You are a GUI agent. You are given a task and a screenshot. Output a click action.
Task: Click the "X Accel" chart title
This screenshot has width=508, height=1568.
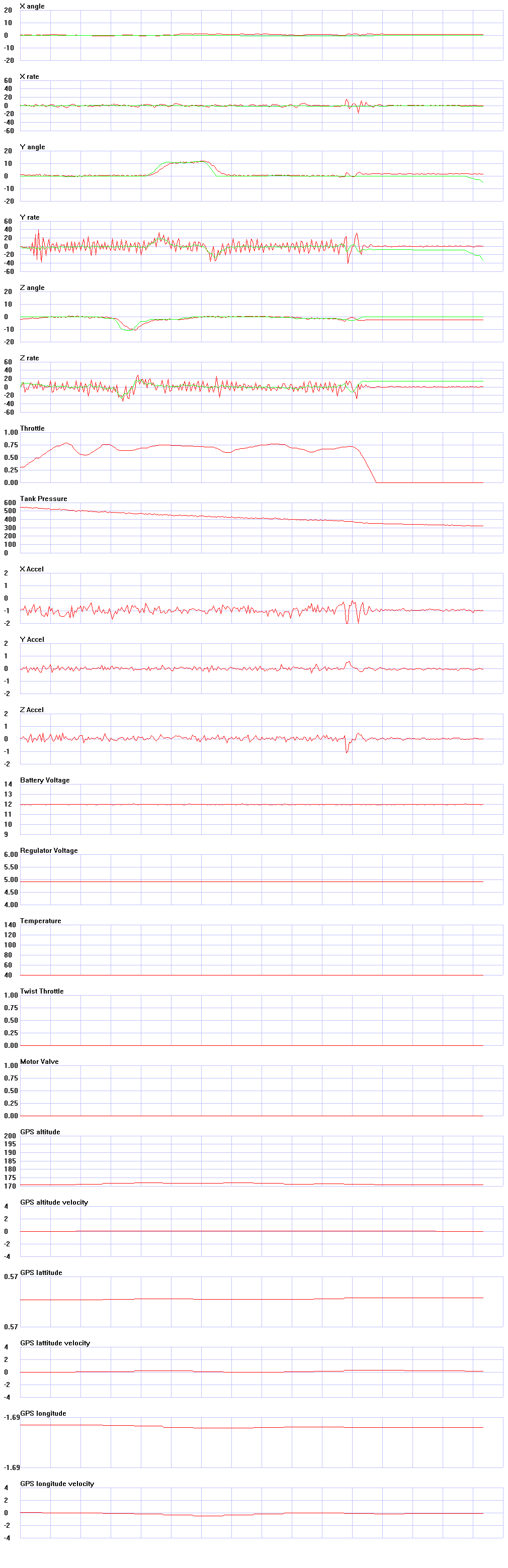(32, 569)
